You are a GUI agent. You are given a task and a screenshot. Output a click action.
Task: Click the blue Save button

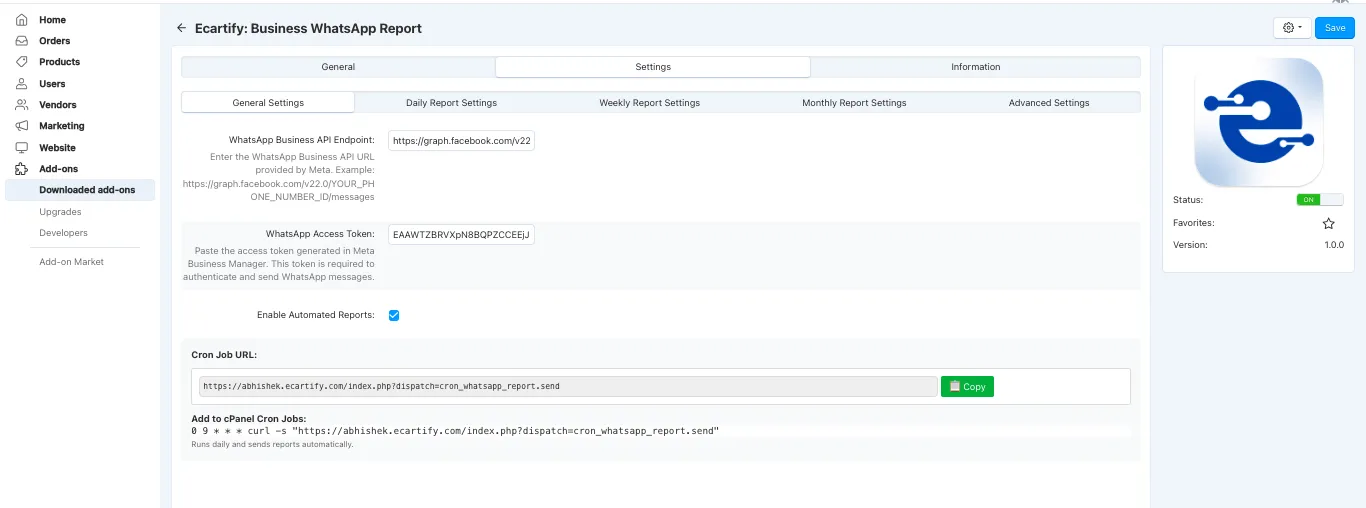[1335, 28]
